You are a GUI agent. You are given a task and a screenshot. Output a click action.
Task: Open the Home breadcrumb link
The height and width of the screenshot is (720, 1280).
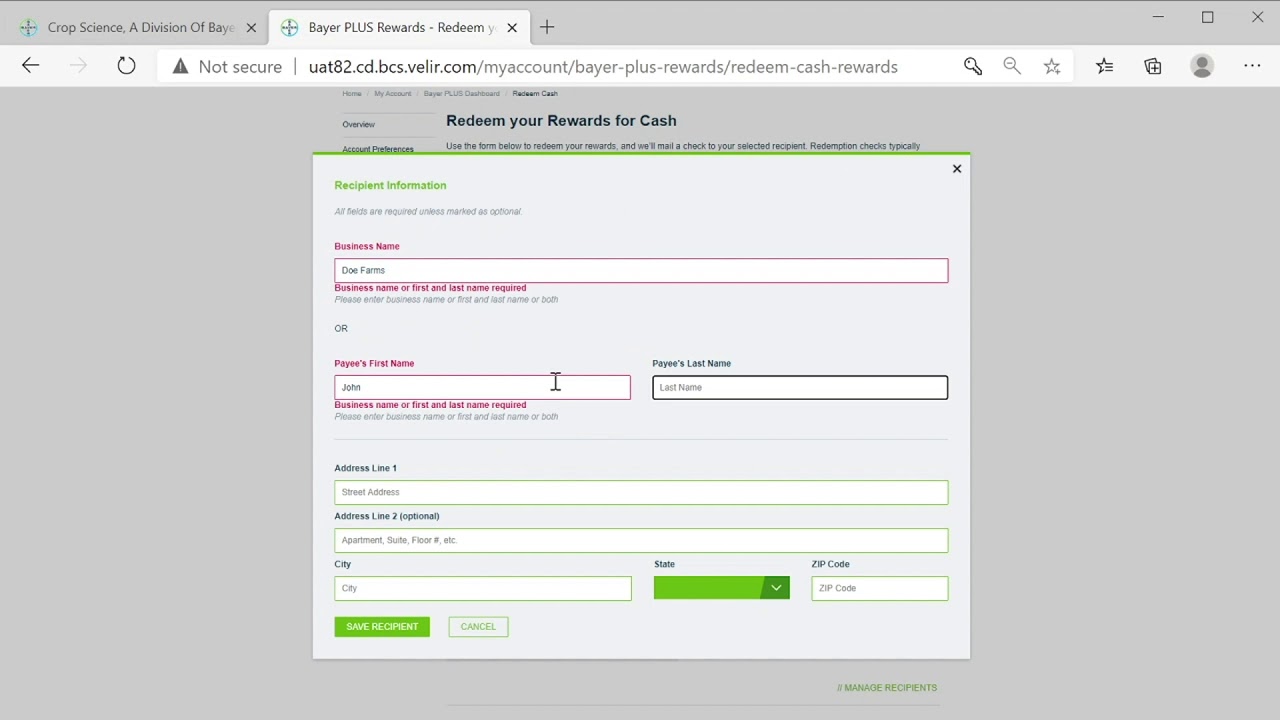351,94
